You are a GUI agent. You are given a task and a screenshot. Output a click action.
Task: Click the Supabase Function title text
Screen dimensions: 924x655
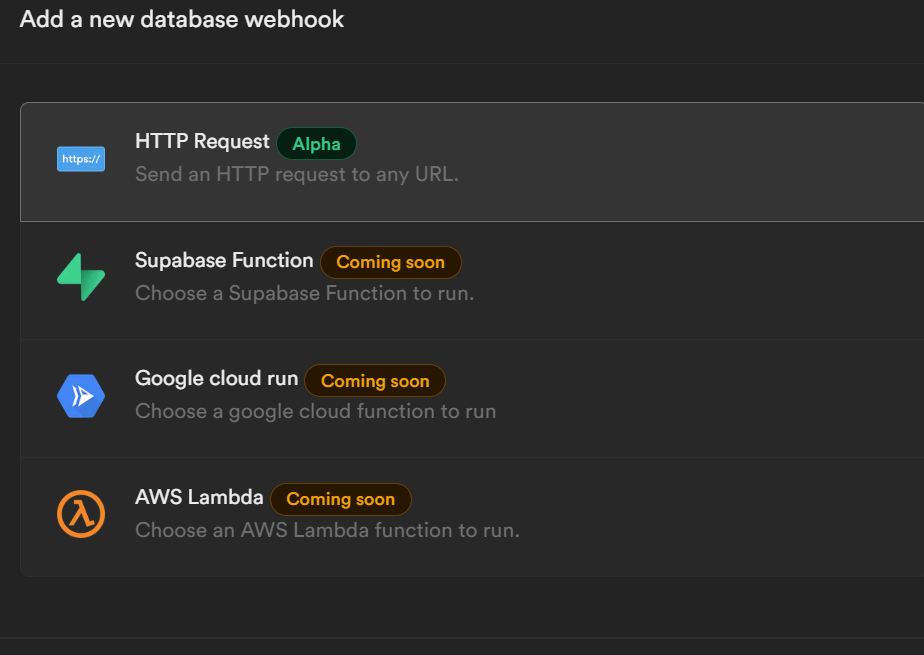224,261
